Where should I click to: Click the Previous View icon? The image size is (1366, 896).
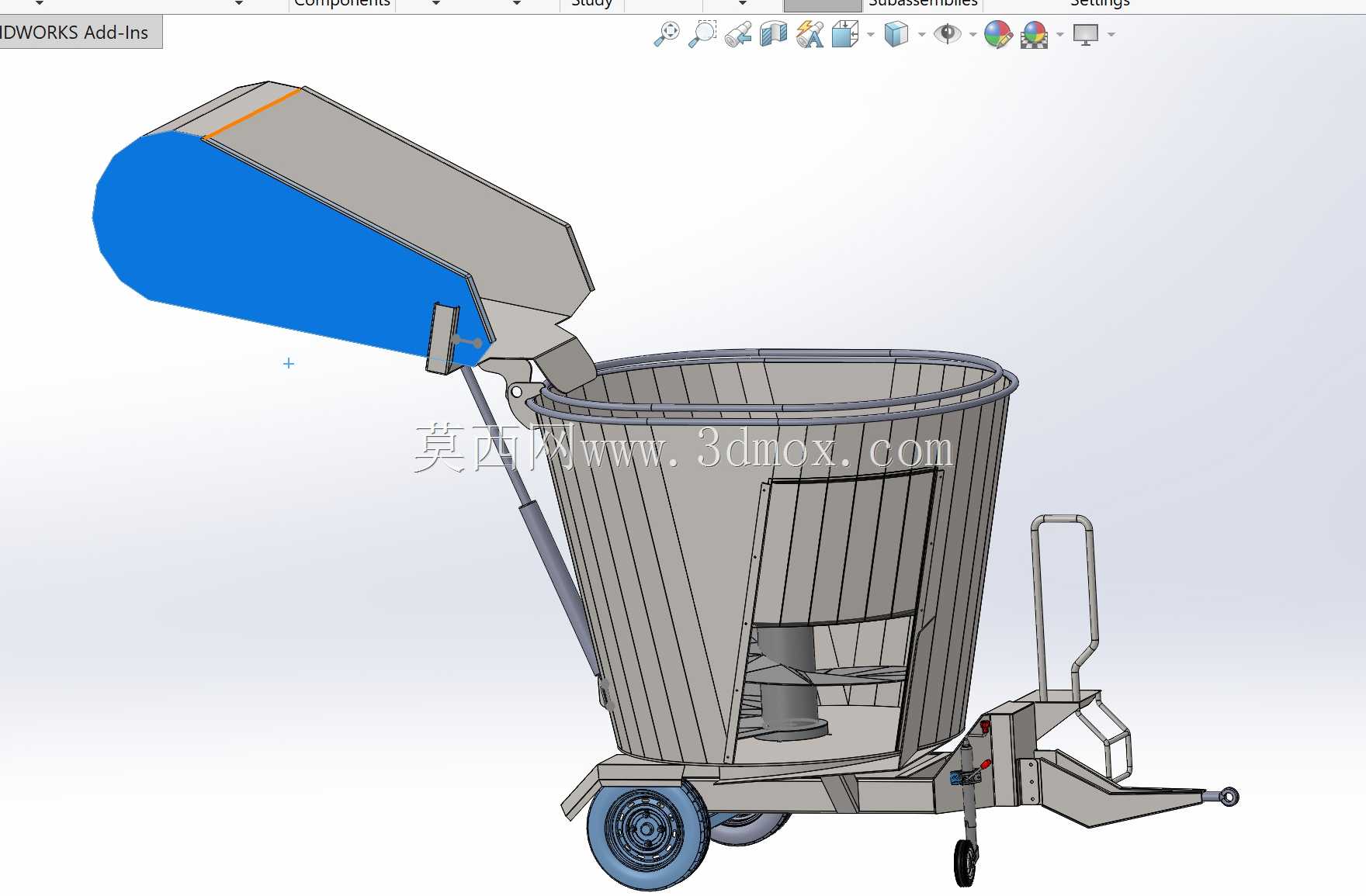(738, 34)
